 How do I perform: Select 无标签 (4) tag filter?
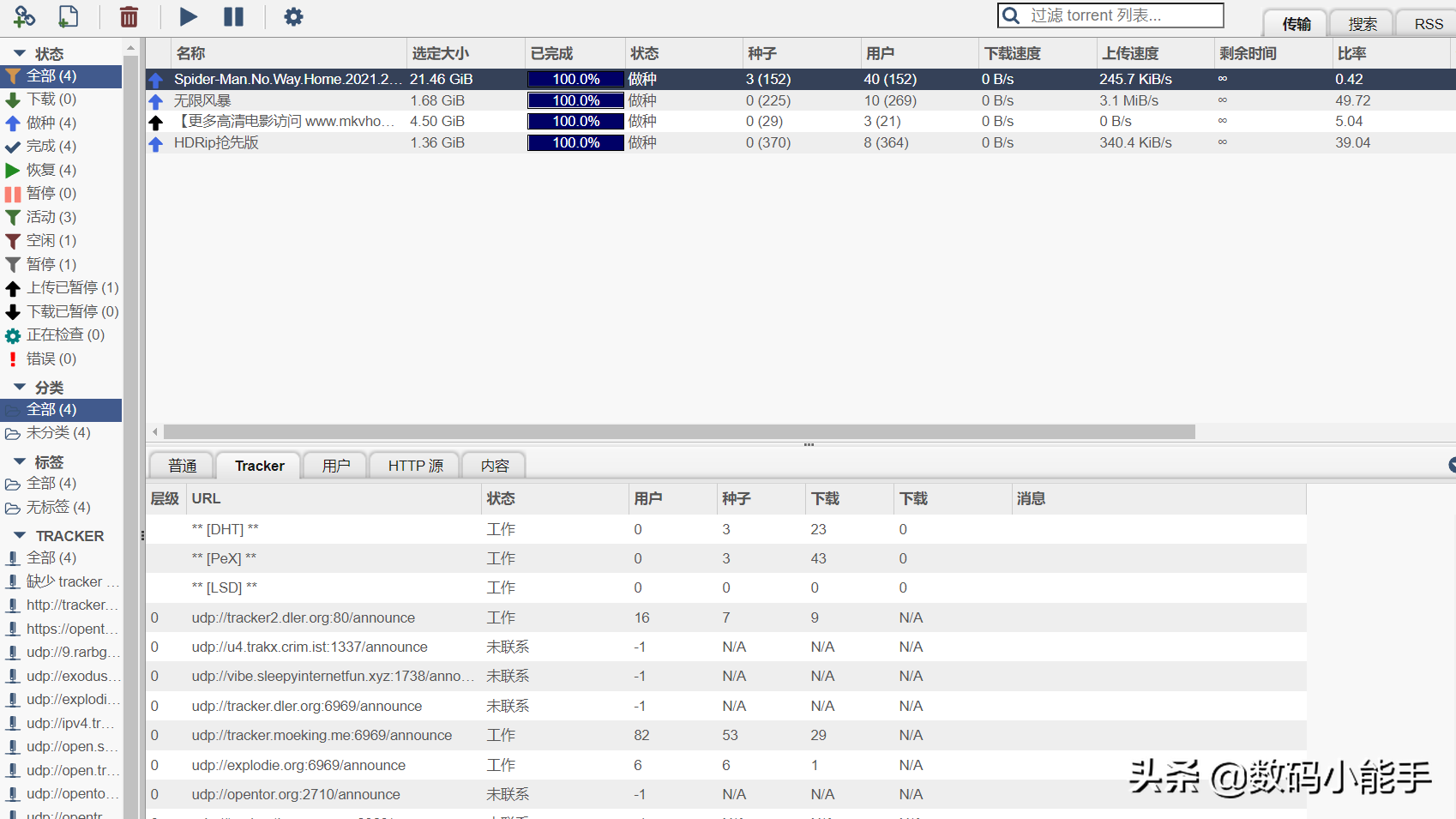[61, 508]
